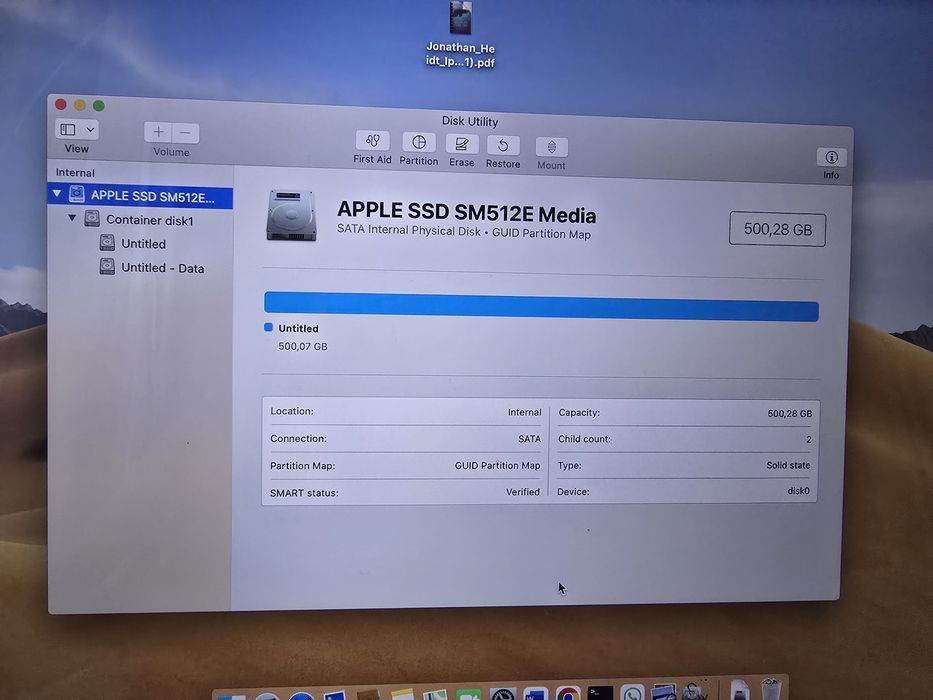The image size is (933, 700).
Task: Click the blue Untitled legend swatch
Action: [x=268, y=327]
